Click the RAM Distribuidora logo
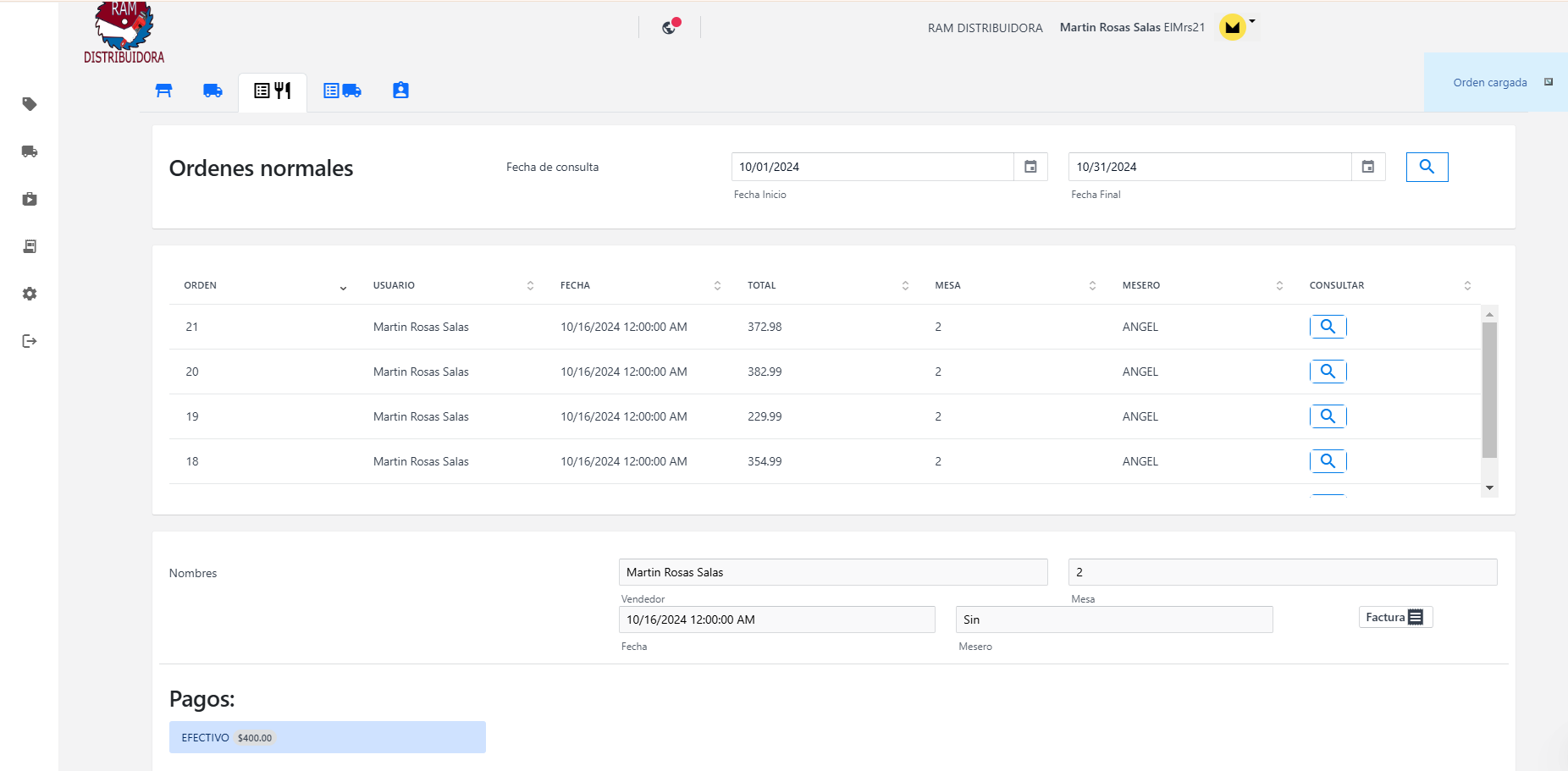The image size is (1568, 771). (x=124, y=33)
